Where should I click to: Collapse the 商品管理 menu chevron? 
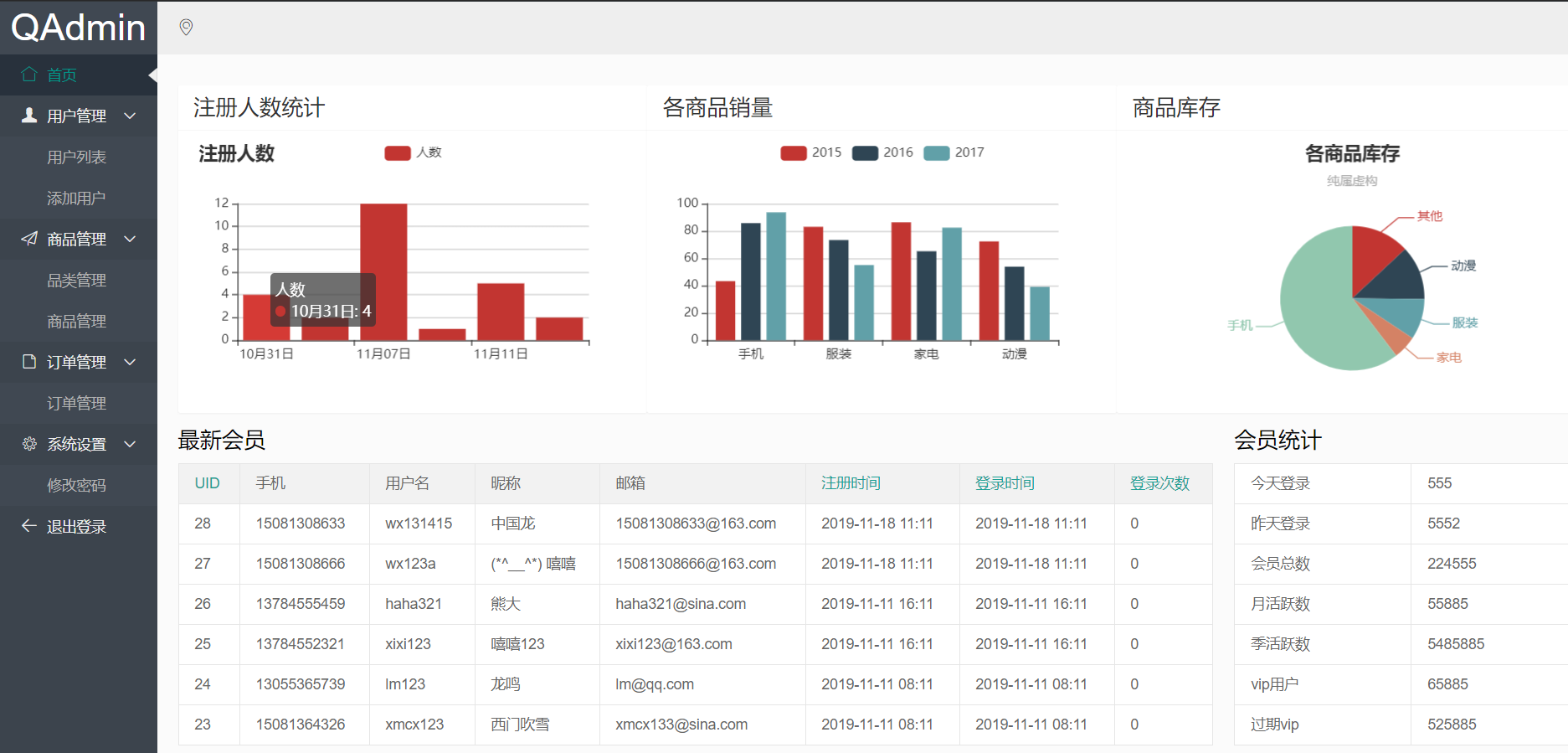(130, 239)
